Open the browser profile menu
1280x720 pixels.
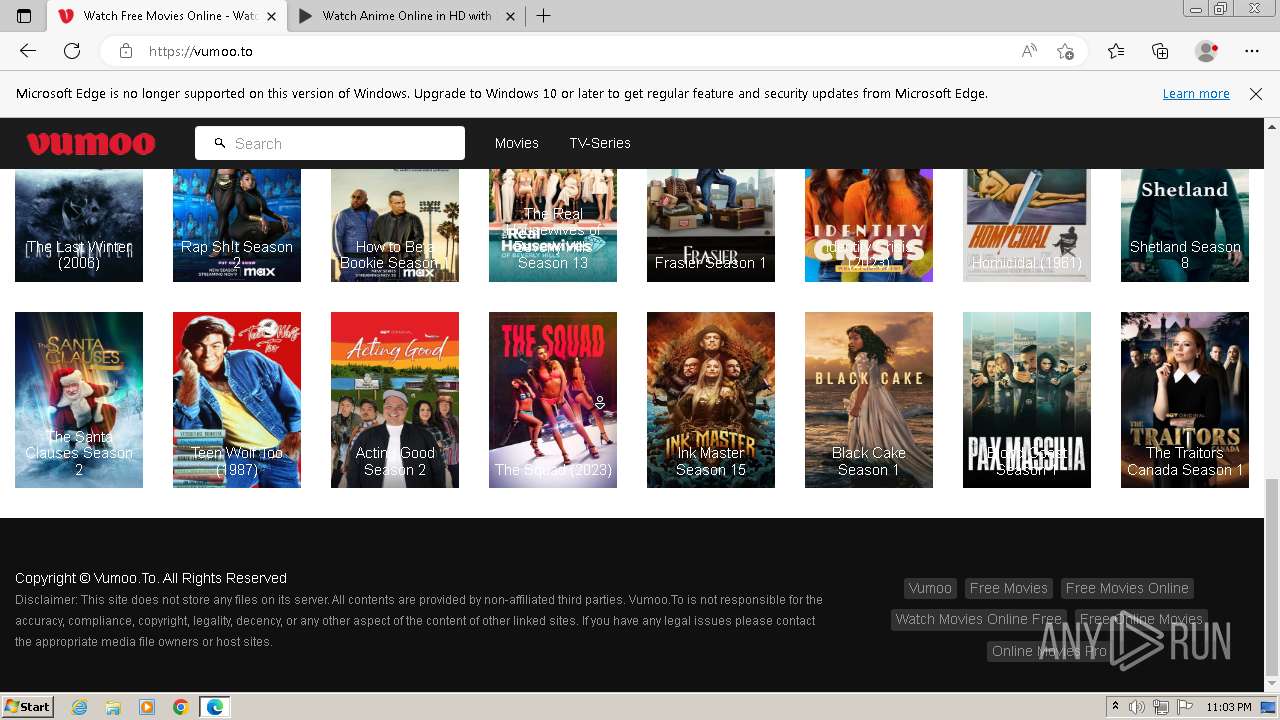pyautogui.click(x=1207, y=51)
